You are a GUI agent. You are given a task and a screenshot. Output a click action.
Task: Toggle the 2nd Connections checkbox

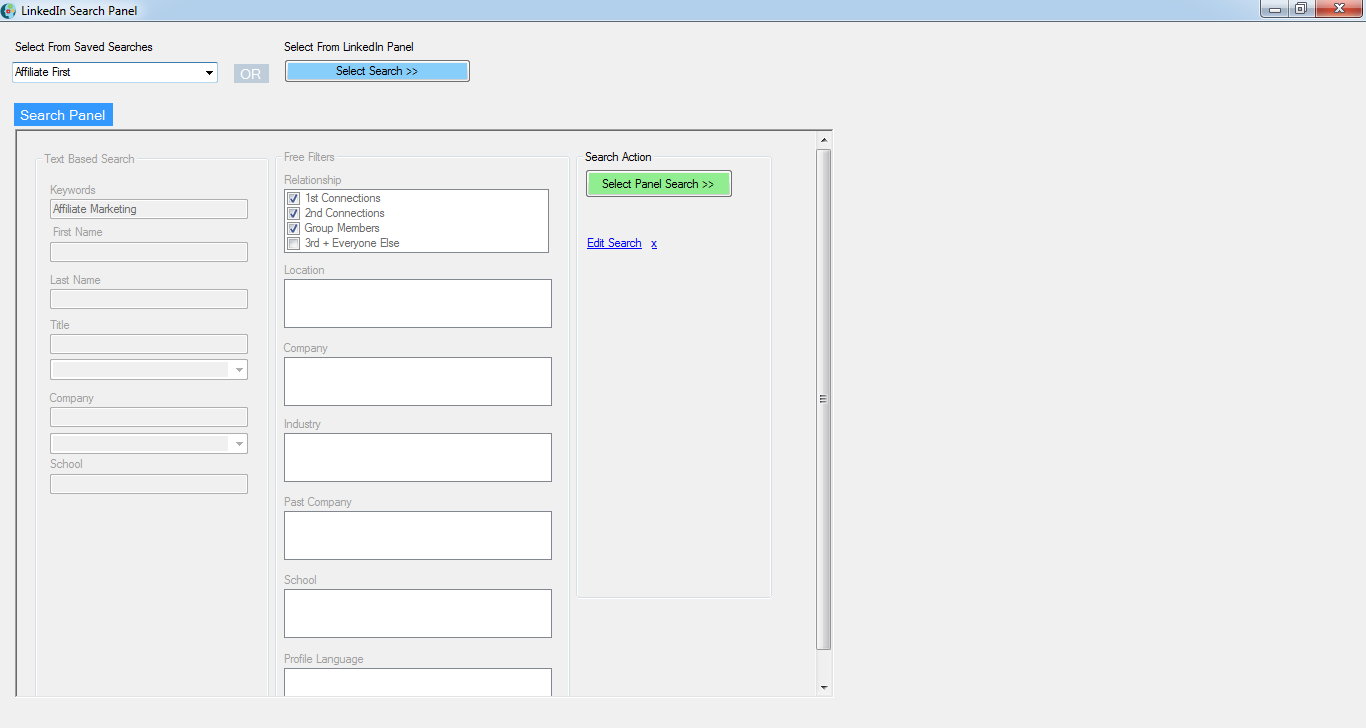[294, 213]
